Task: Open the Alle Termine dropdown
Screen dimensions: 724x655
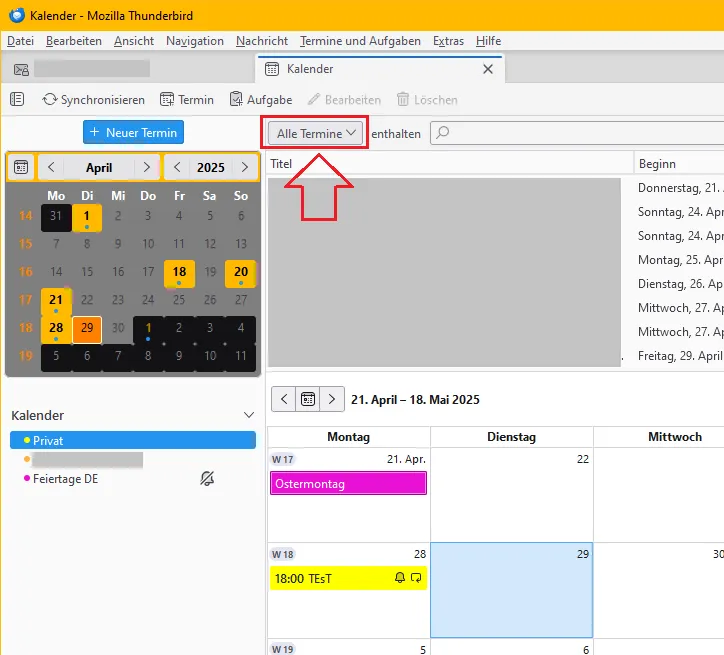Action: click(x=316, y=133)
